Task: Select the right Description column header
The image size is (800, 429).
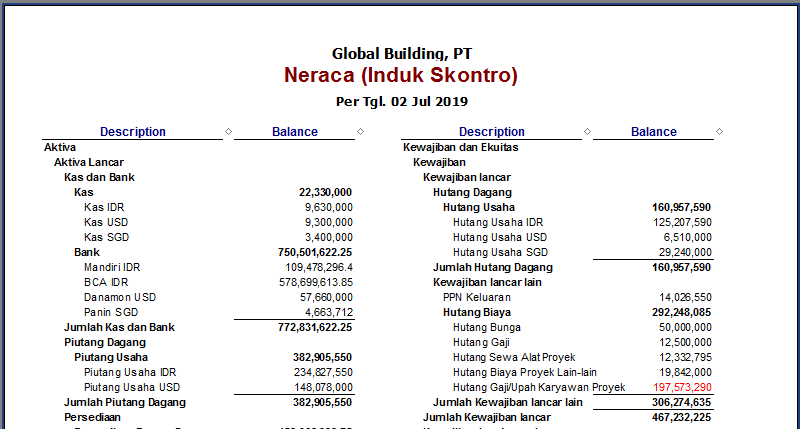Action: pyautogui.click(x=491, y=132)
